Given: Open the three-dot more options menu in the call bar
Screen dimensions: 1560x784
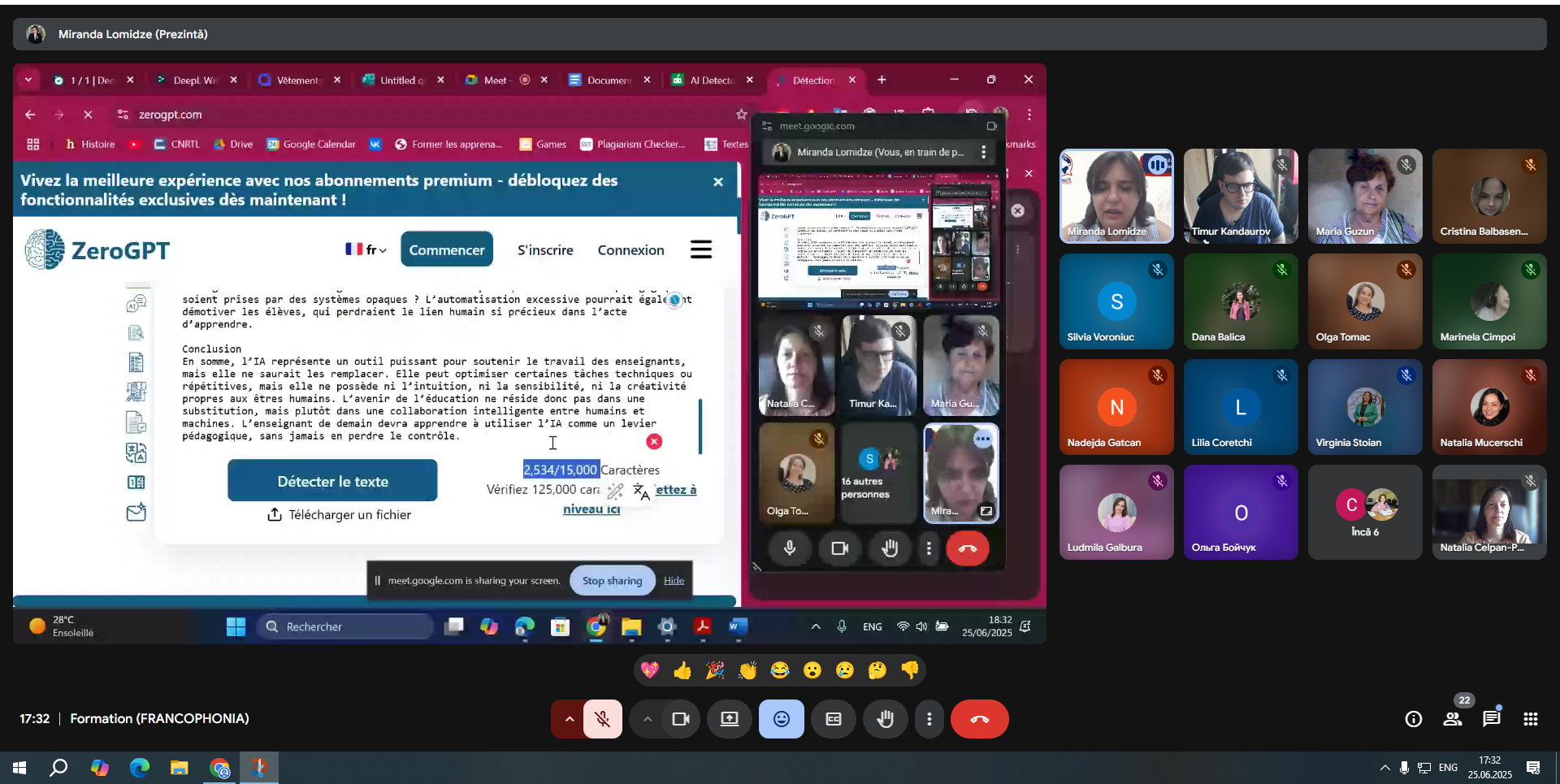Looking at the screenshot, I should click(929, 719).
